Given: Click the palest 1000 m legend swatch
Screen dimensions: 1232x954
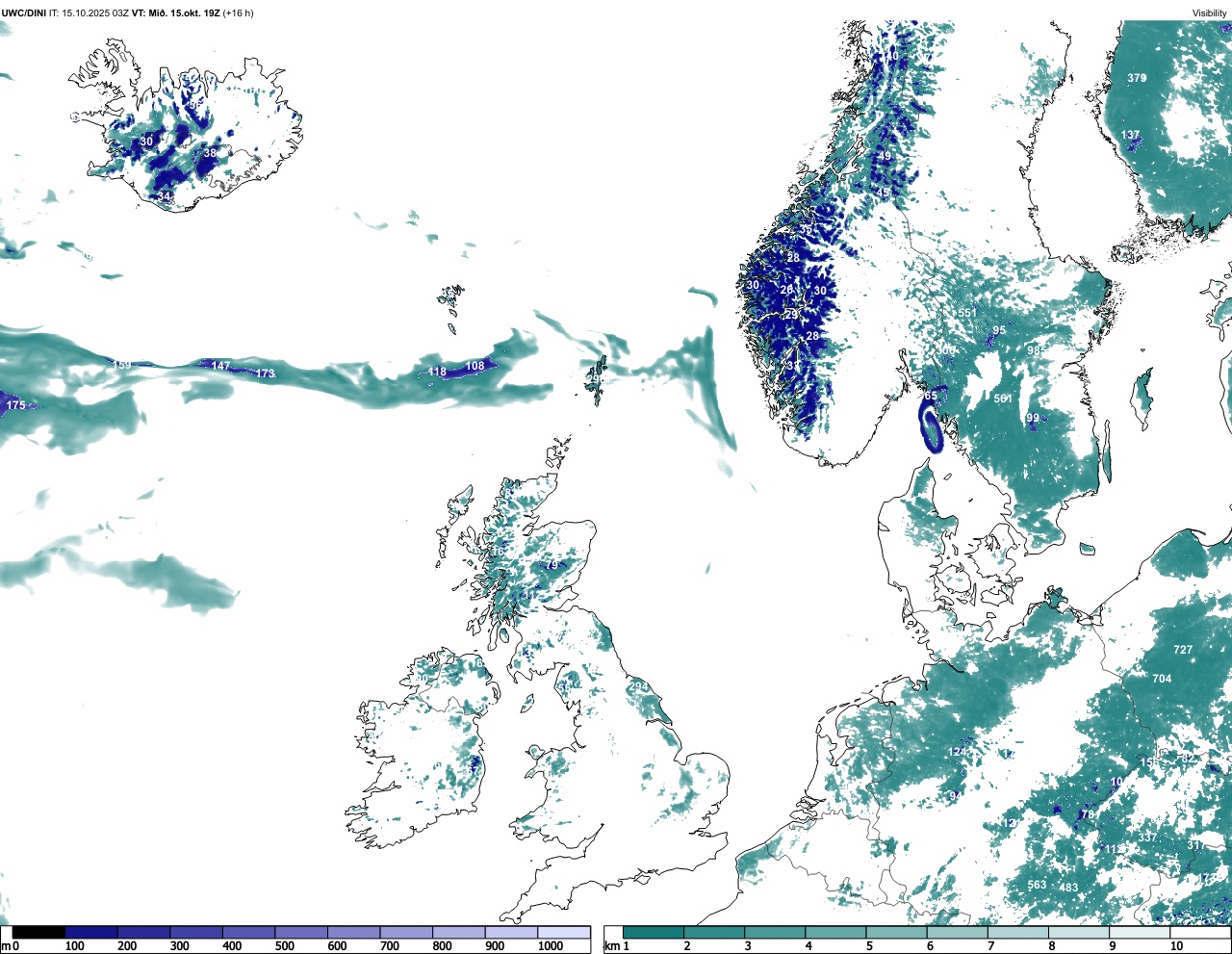Looking at the screenshot, I should point(565,932).
